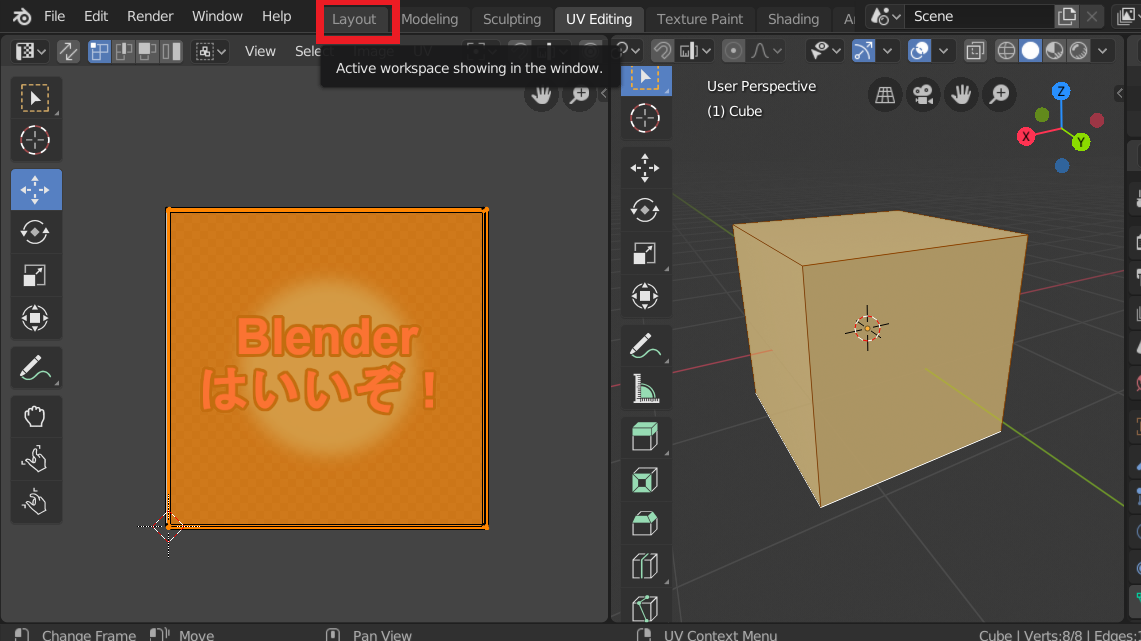This screenshot has height=641, width=1141.
Task: Toggle viewport overlays display
Action: [x=920, y=51]
